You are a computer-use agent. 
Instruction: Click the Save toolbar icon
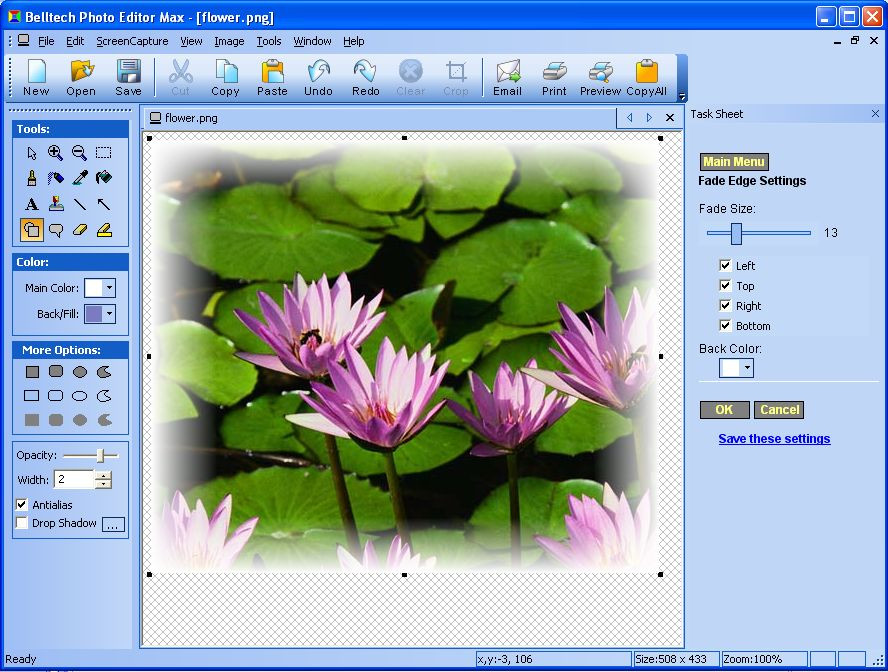click(x=129, y=78)
